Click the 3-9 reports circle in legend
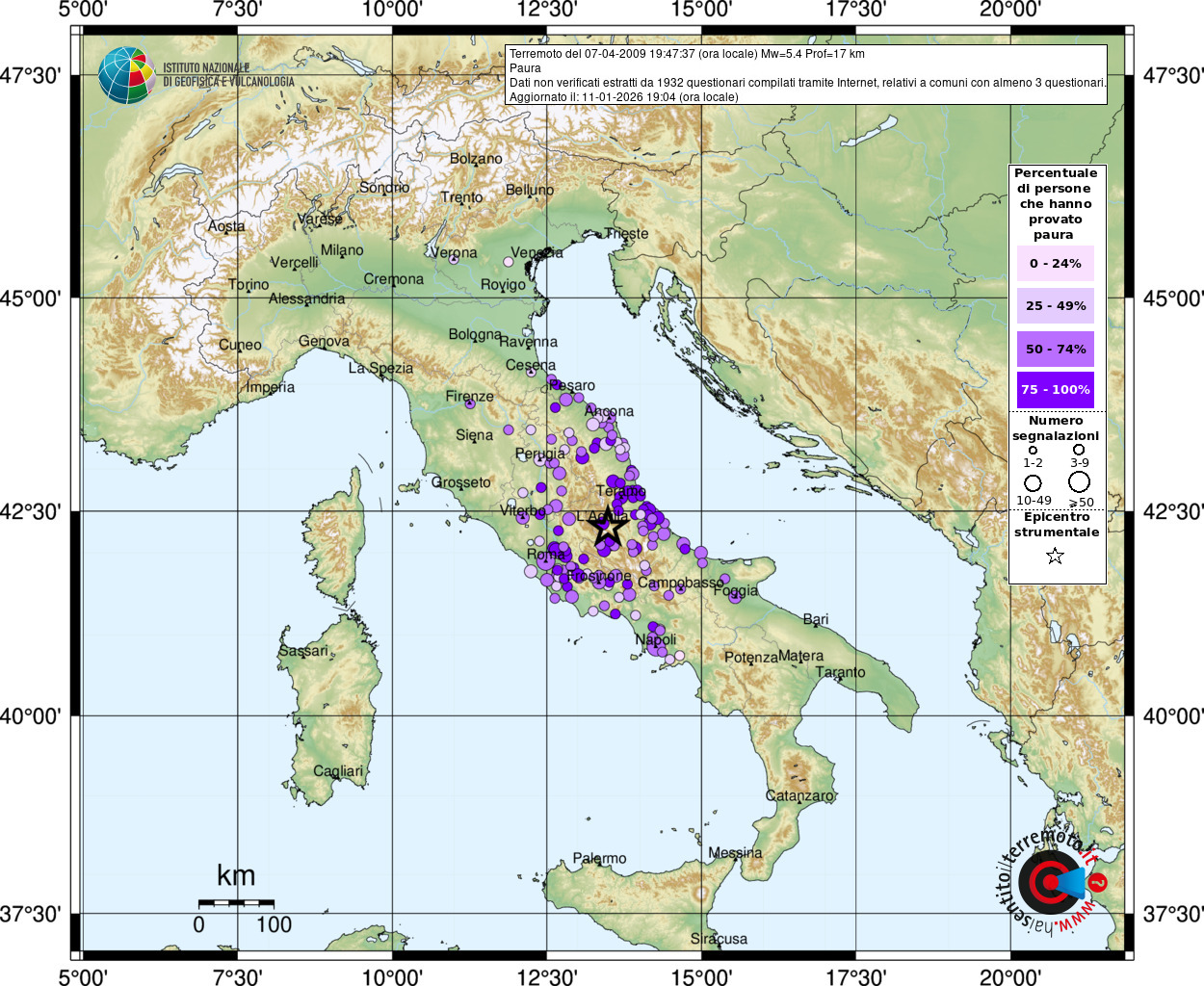Image resolution: width=1204 pixels, height=986 pixels. [1079, 450]
